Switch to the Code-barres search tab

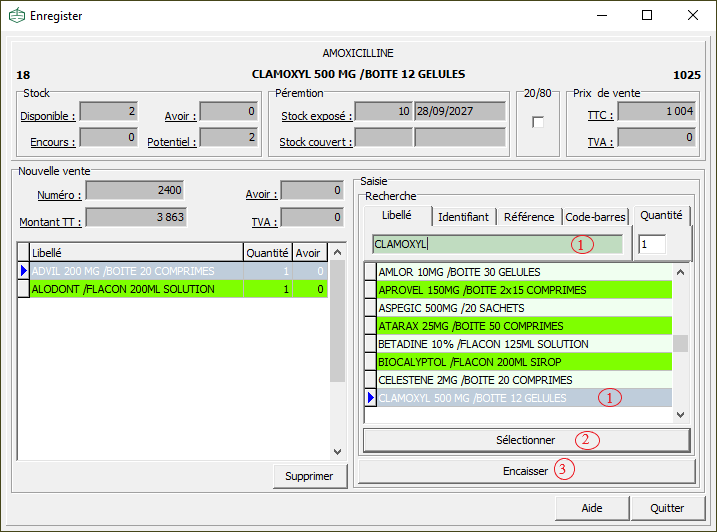(595, 217)
